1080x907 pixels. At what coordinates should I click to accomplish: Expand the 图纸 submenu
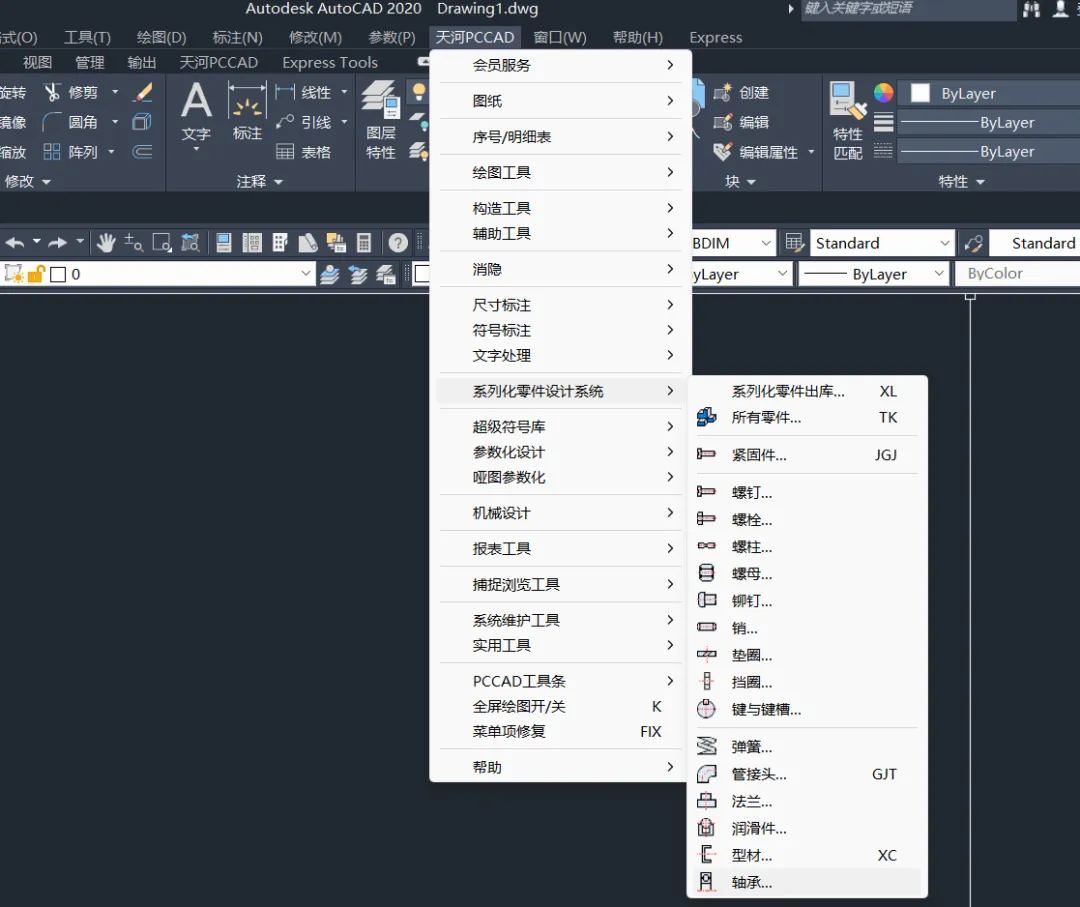[x=561, y=101]
